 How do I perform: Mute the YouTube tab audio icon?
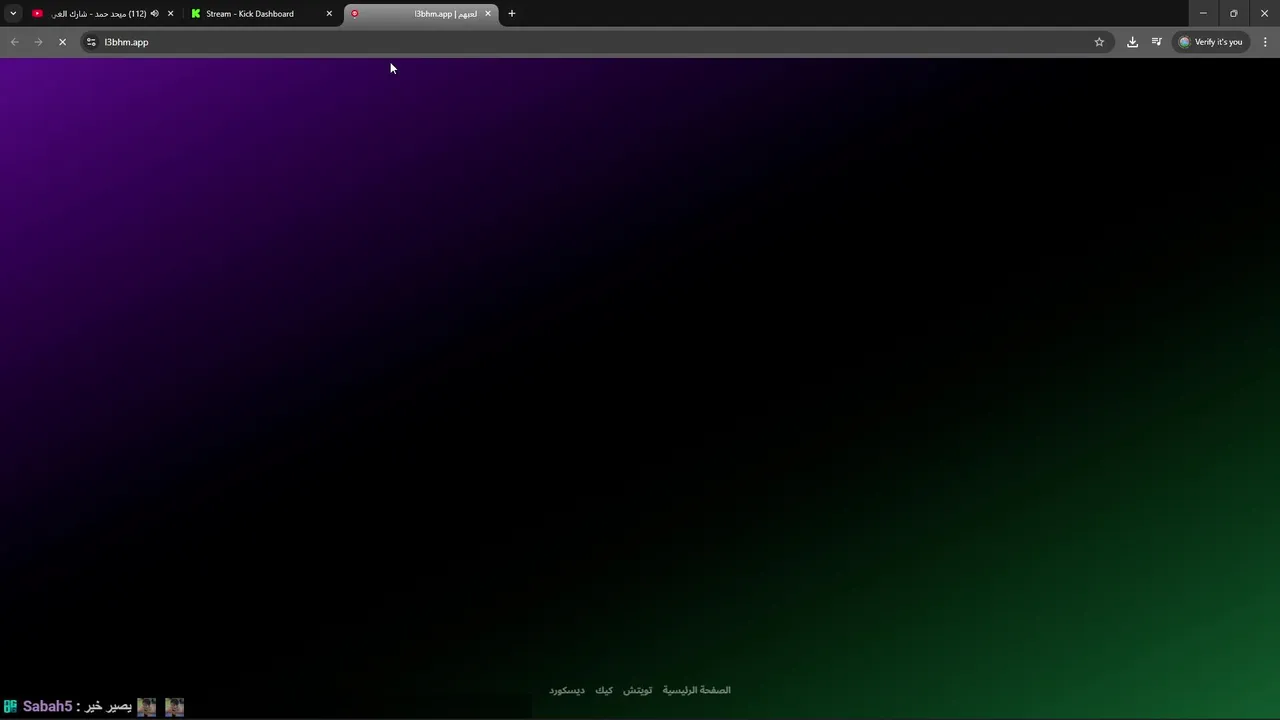tap(155, 14)
